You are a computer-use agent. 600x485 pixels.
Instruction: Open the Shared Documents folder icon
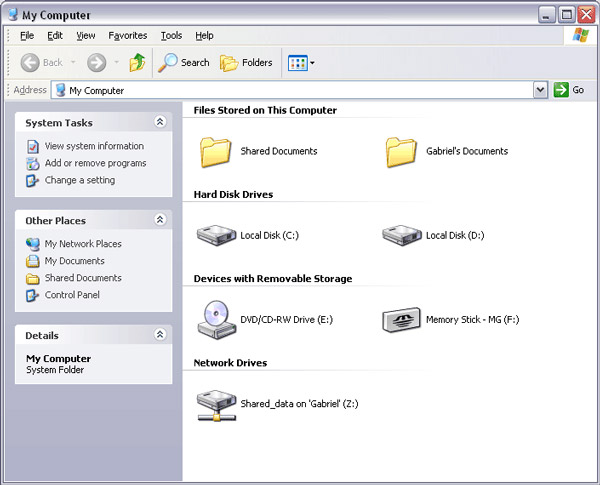click(215, 152)
